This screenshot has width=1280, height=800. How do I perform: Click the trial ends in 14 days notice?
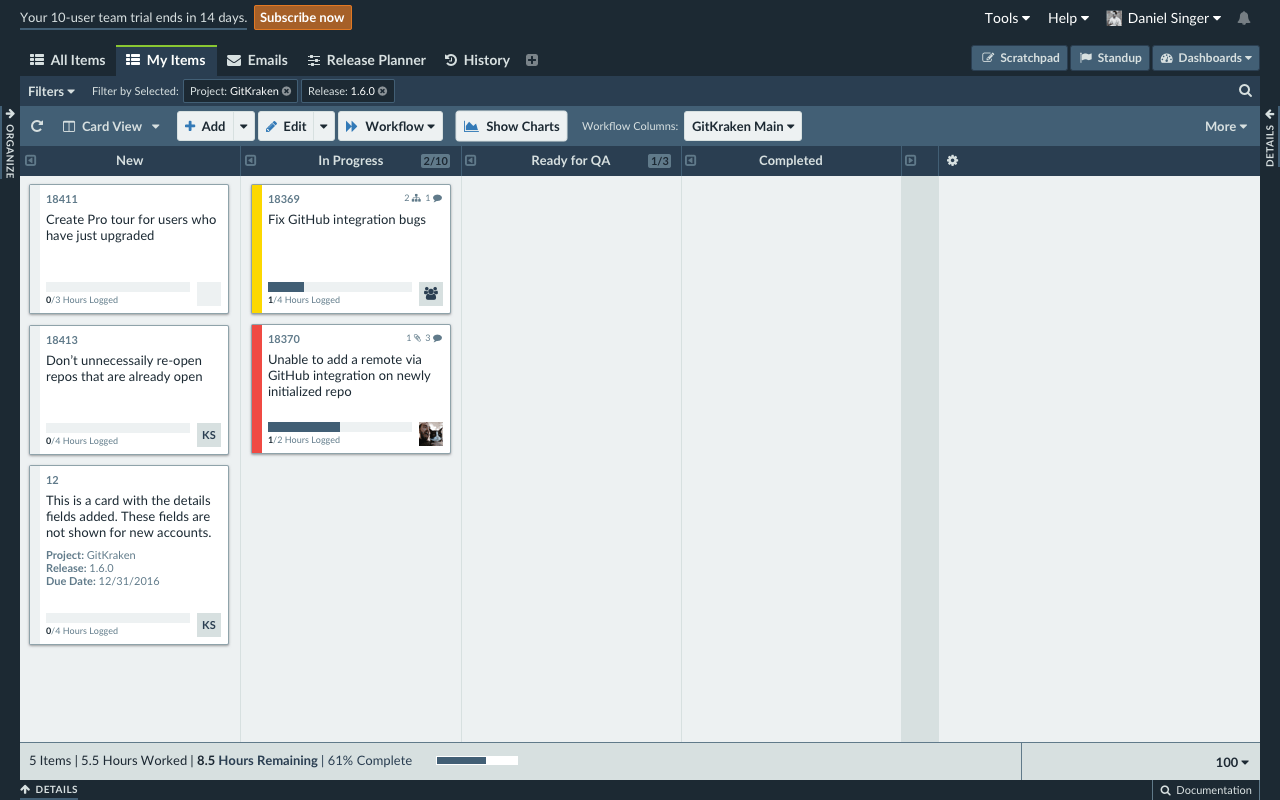click(x=133, y=18)
